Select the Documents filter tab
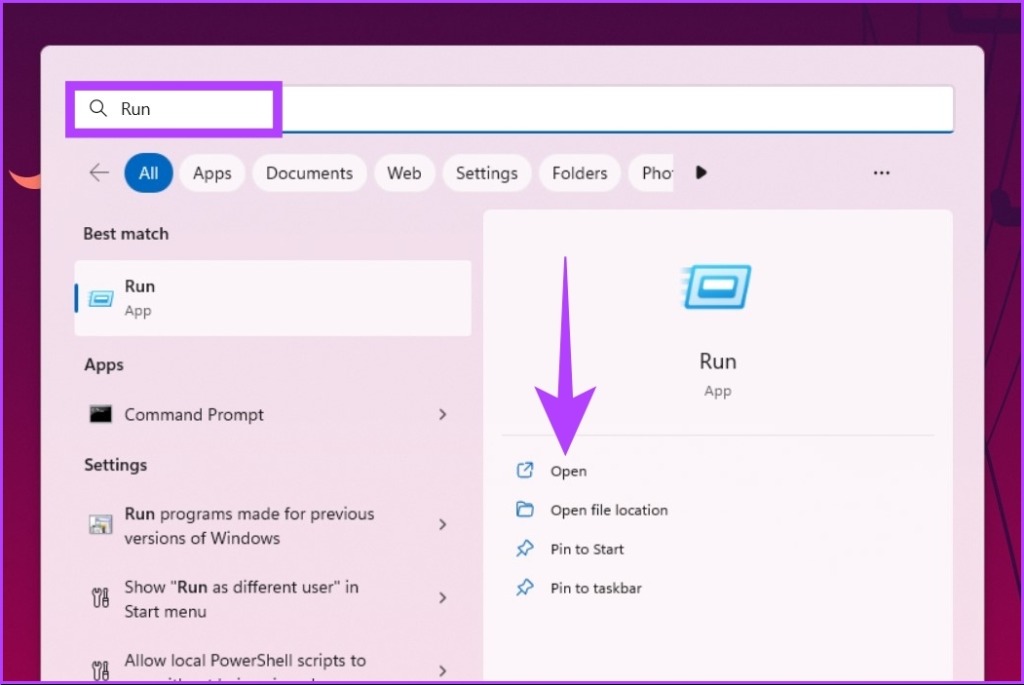 tap(309, 173)
